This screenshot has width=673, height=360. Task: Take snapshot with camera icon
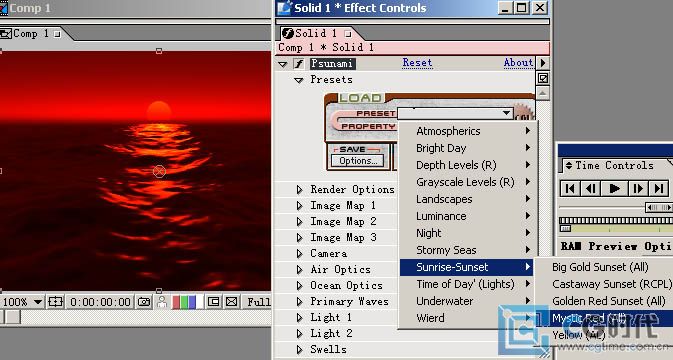[x=144, y=302]
